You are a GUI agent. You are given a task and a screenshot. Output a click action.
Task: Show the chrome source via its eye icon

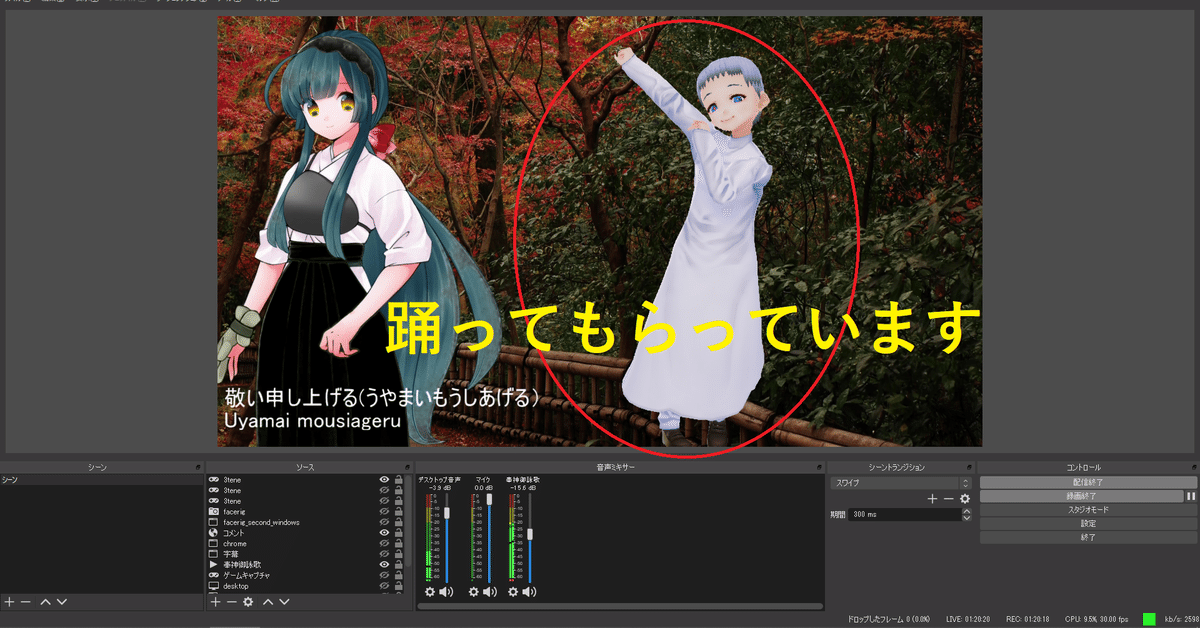click(384, 544)
